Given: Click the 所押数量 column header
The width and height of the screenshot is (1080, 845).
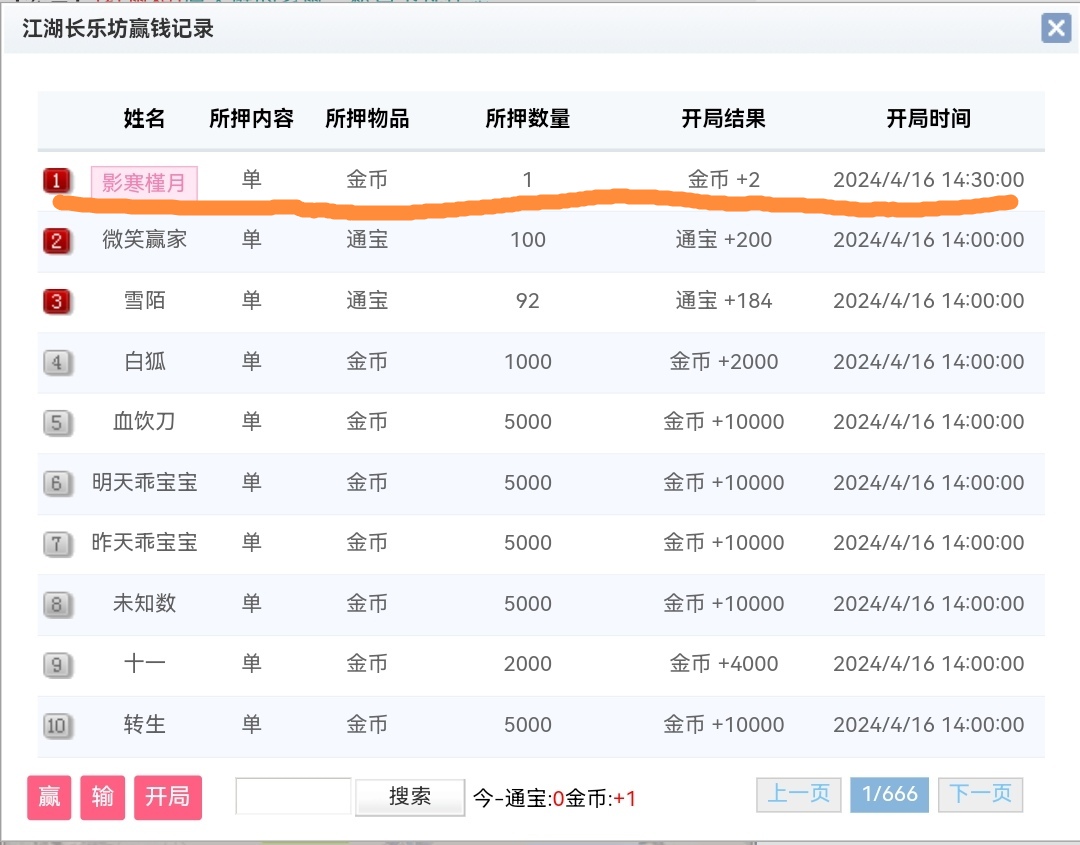Looking at the screenshot, I should 528,118.
